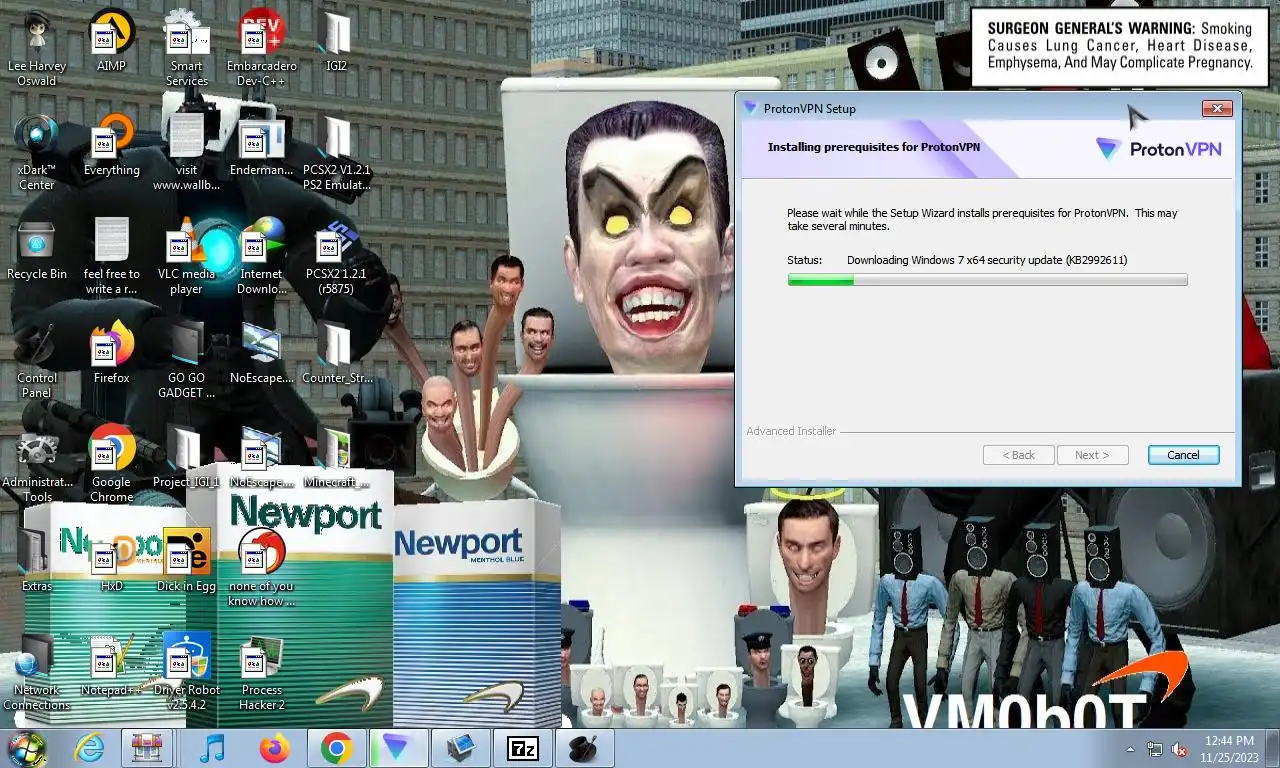This screenshot has height=768, width=1280.
Task: Click the KB2992611 download status text
Action: (x=986, y=260)
